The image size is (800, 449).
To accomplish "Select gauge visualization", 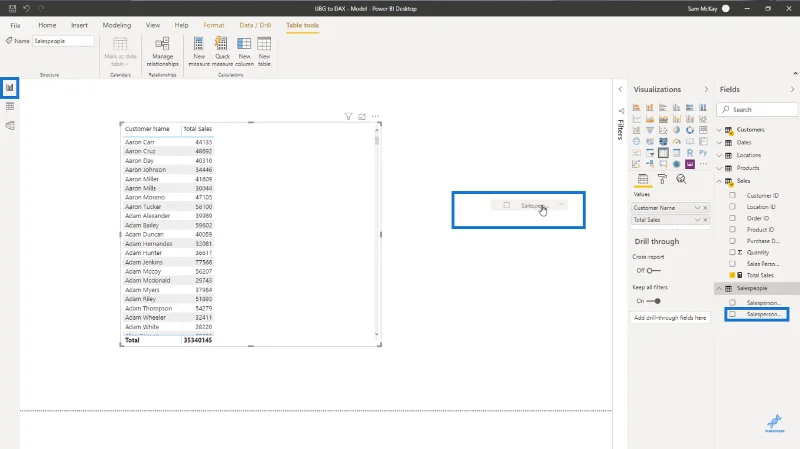I will (677, 141).
